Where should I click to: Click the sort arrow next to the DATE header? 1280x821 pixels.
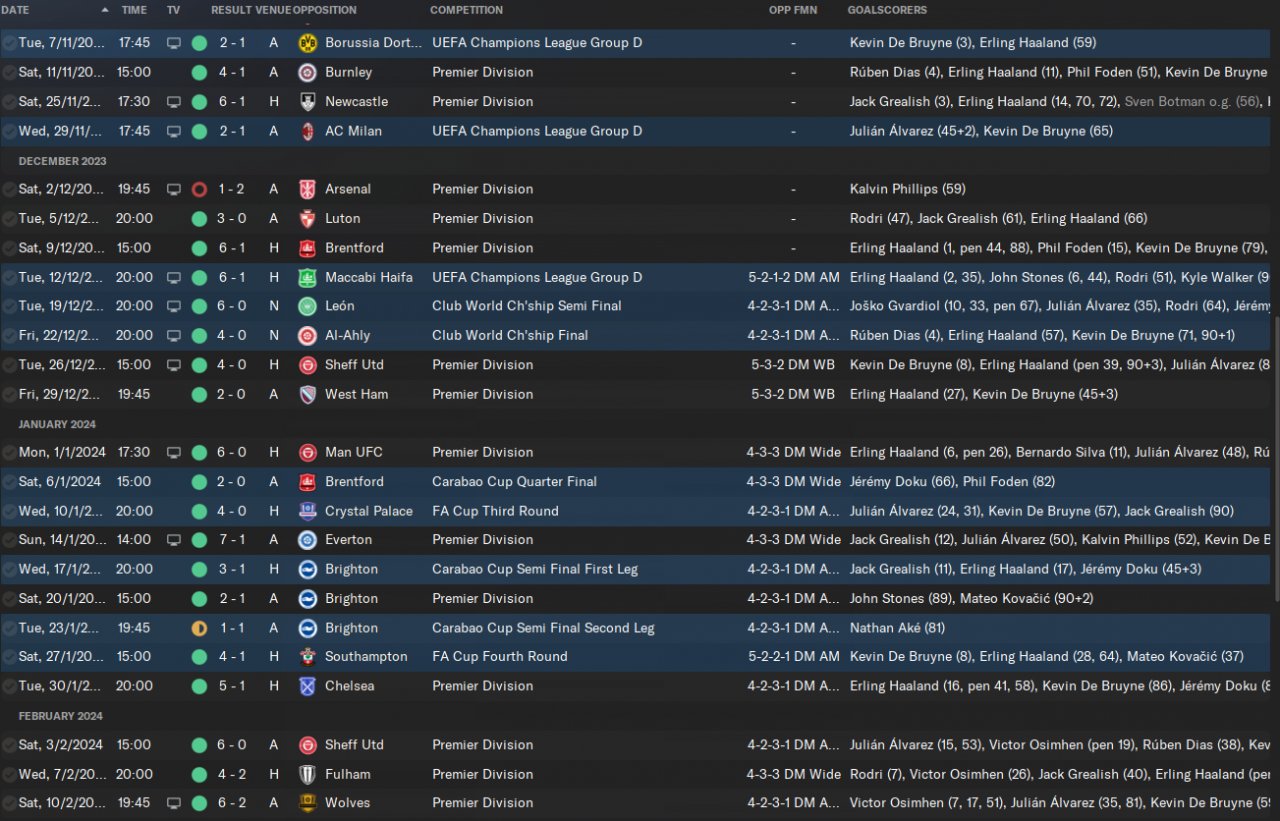pos(105,10)
